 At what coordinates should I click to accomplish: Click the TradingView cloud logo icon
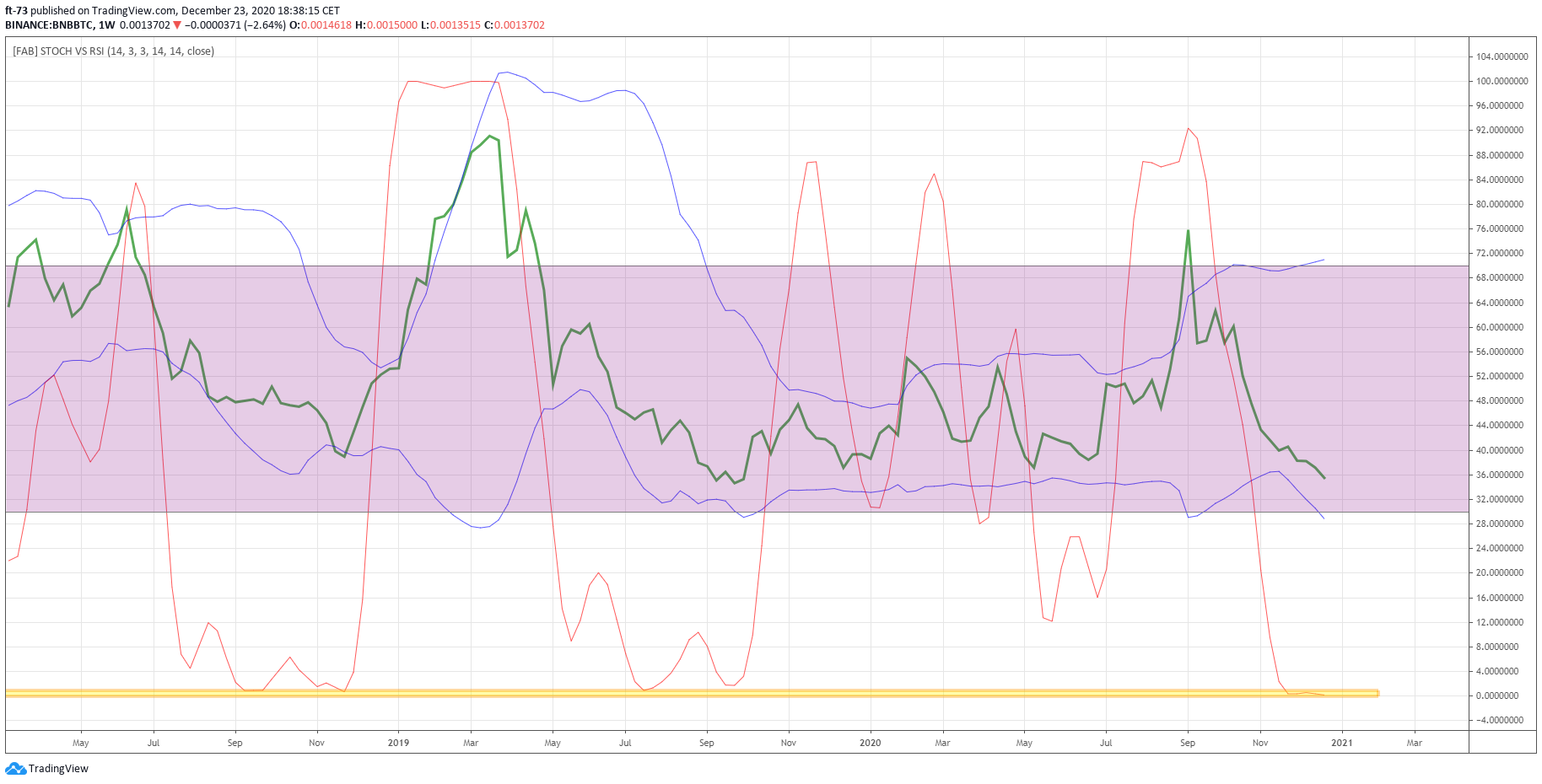(16, 769)
